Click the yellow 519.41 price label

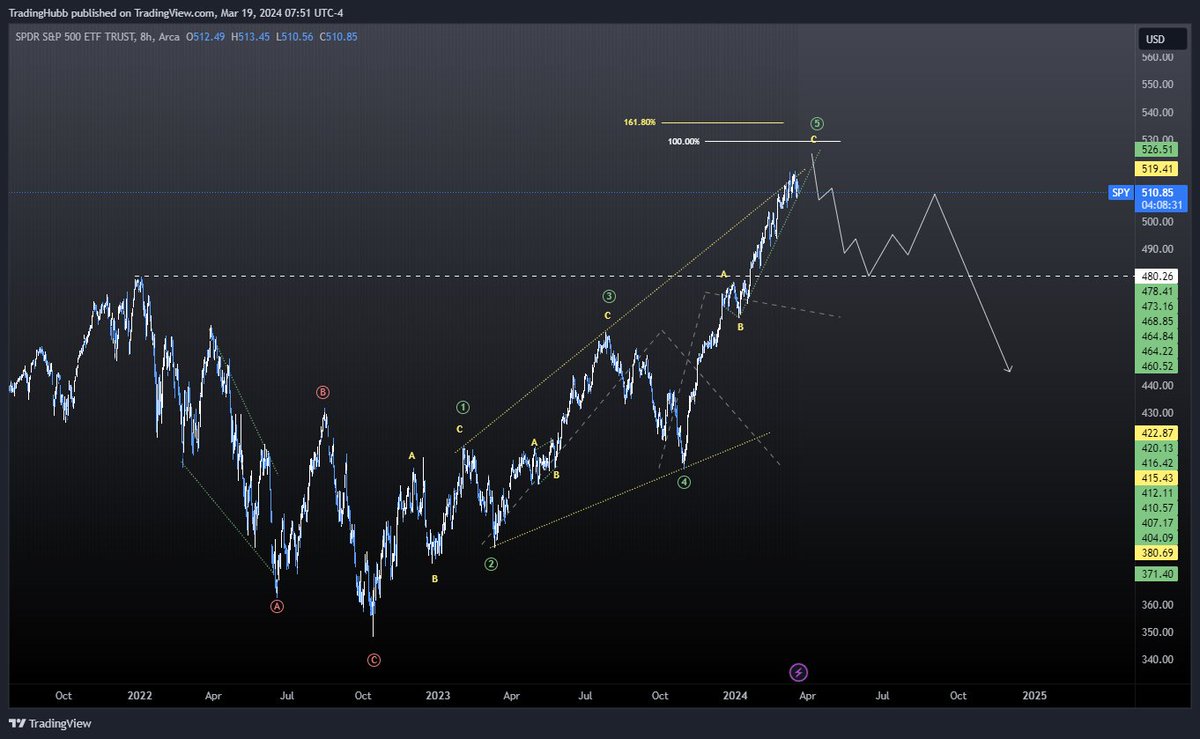pos(1155,169)
